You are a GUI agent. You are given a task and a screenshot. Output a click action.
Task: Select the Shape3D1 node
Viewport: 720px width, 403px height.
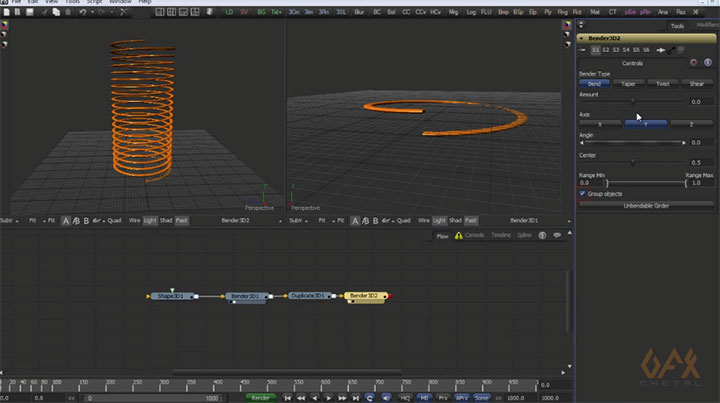coord(171,297)
